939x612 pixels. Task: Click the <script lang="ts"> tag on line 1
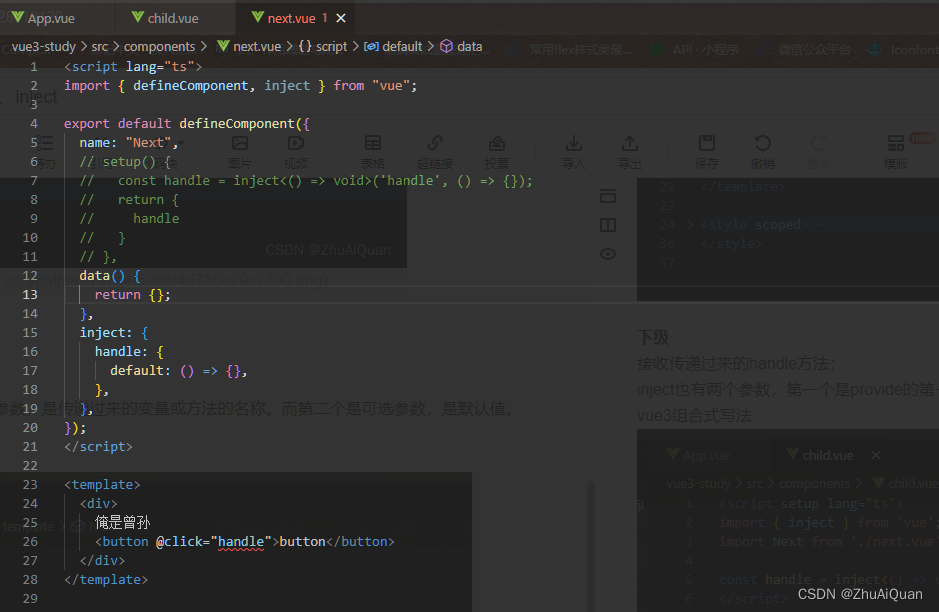click(133, 66)
